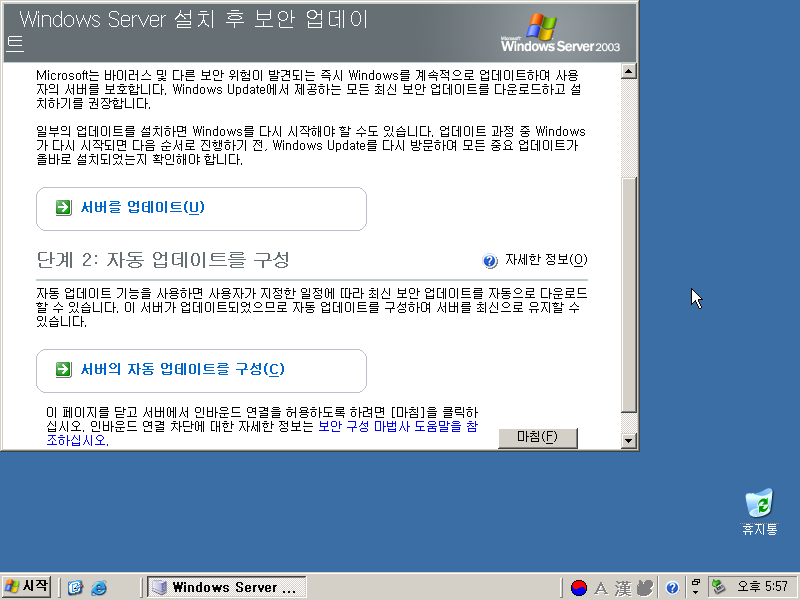
Task: Click the Windows Server taskbar button
Action: pyautogui.click(x=227, y=587)
